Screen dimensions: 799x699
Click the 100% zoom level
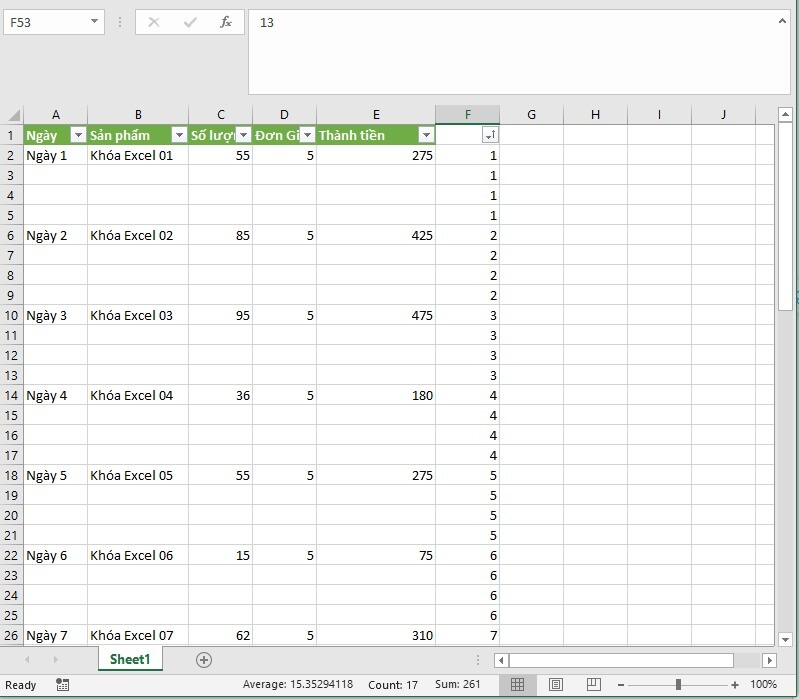coord(763,684)
